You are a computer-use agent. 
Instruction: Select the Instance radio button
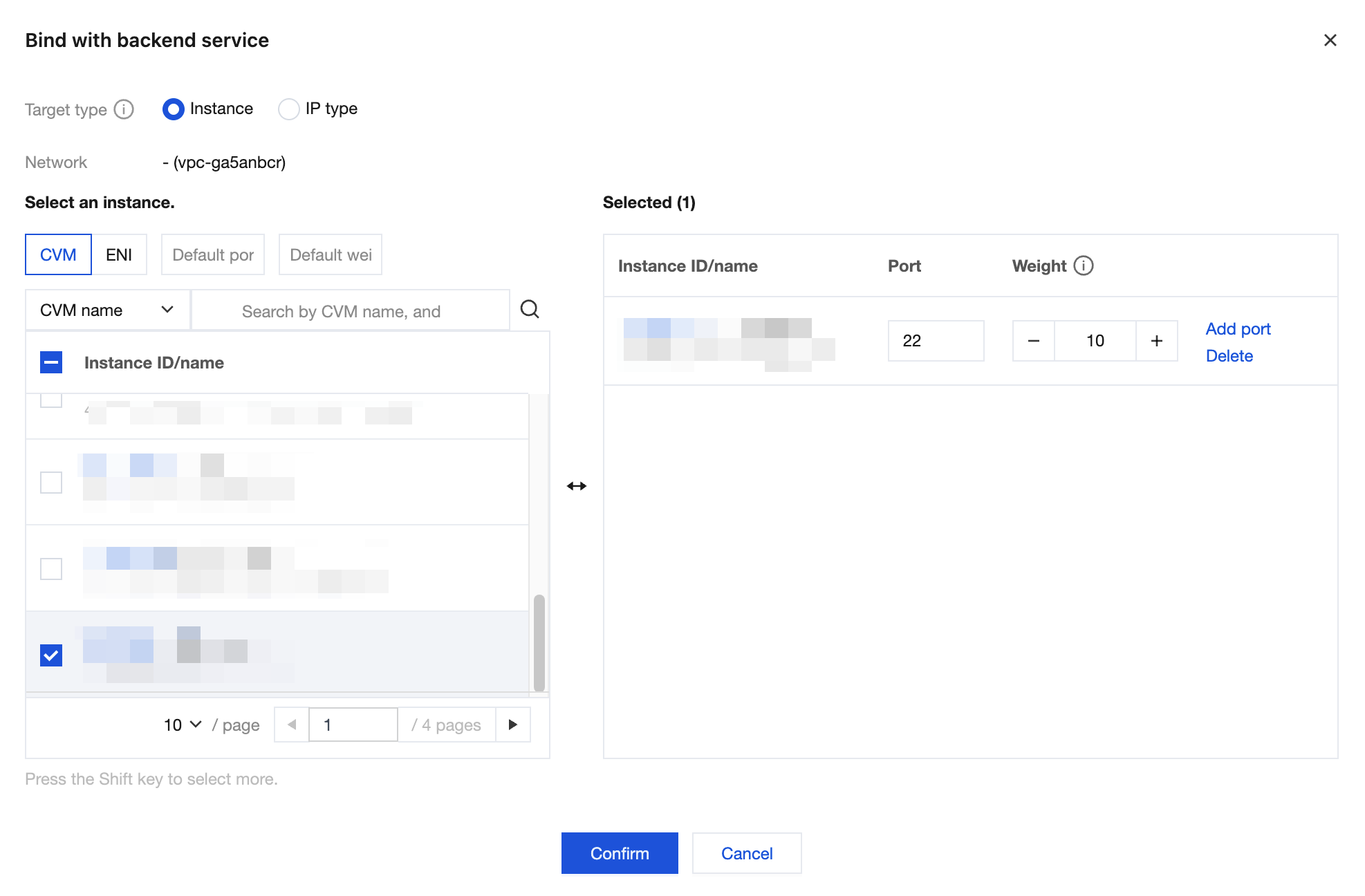[x=174, y=109]
